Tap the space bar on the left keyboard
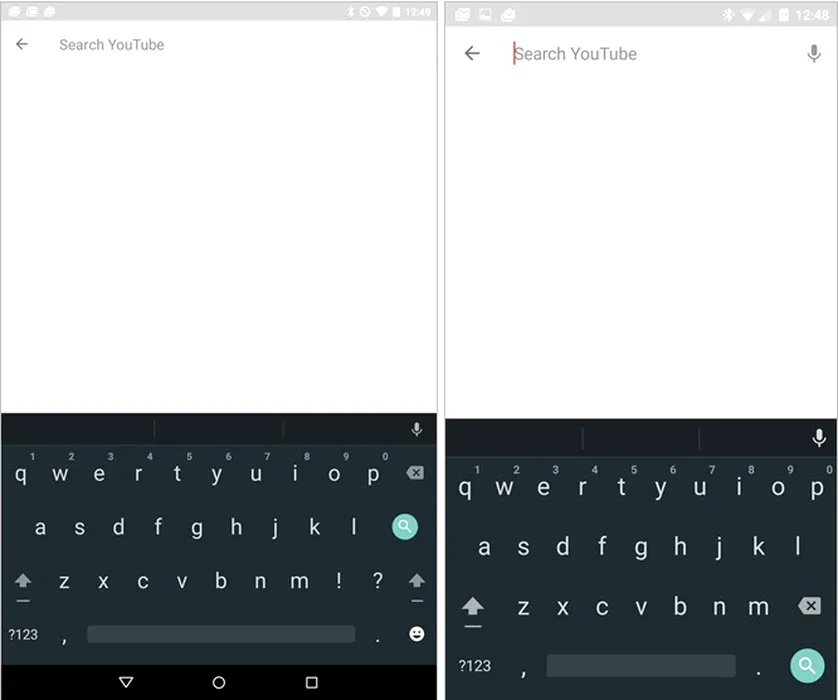 (x=221, y=634)
